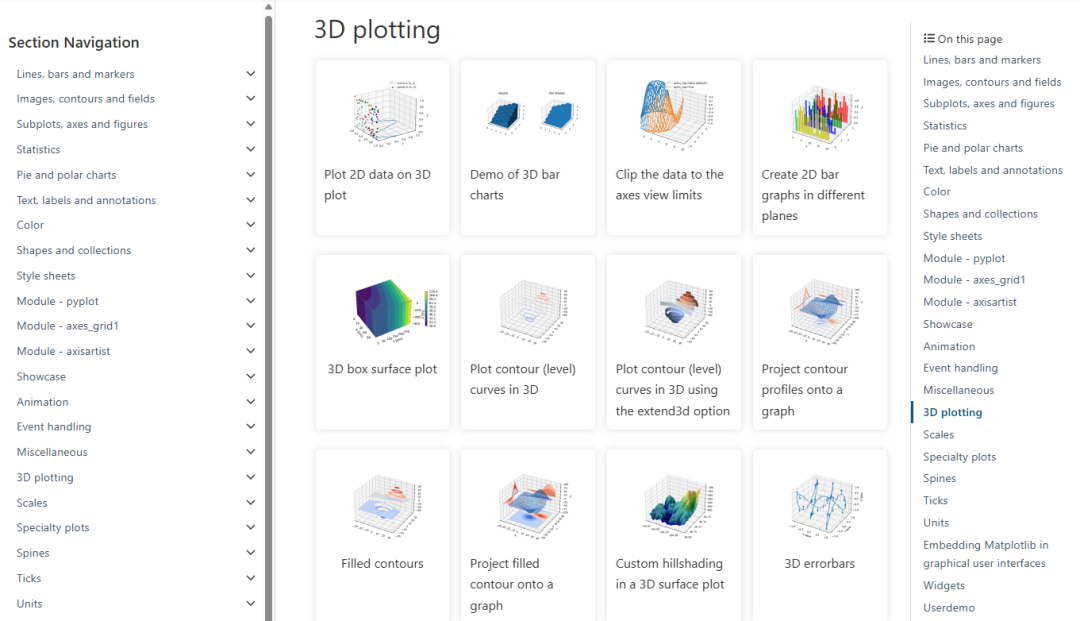Expand the 3D plotting navigation section
Screen dimensions: 1080x621
point(251,477)
